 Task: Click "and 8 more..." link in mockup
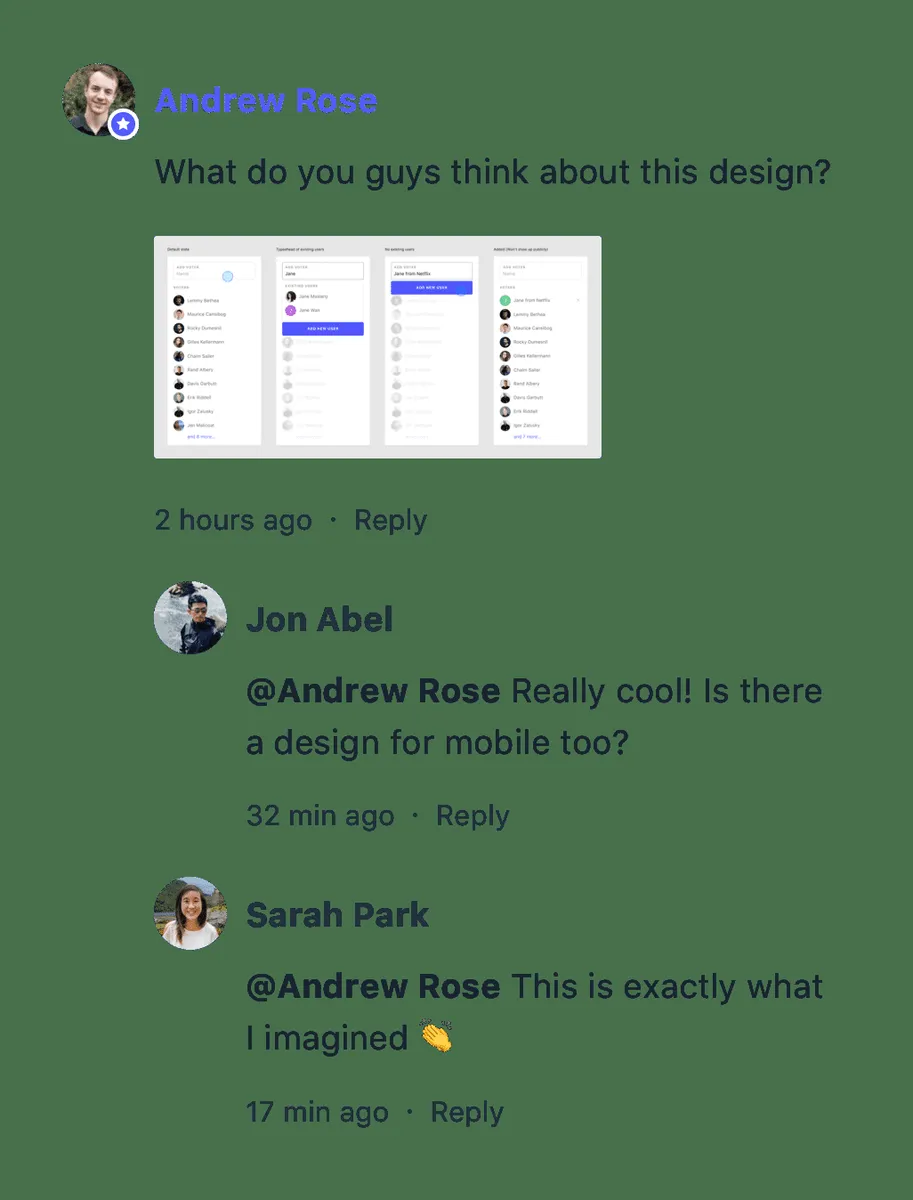pyautogui.click(x=201, y=437)
